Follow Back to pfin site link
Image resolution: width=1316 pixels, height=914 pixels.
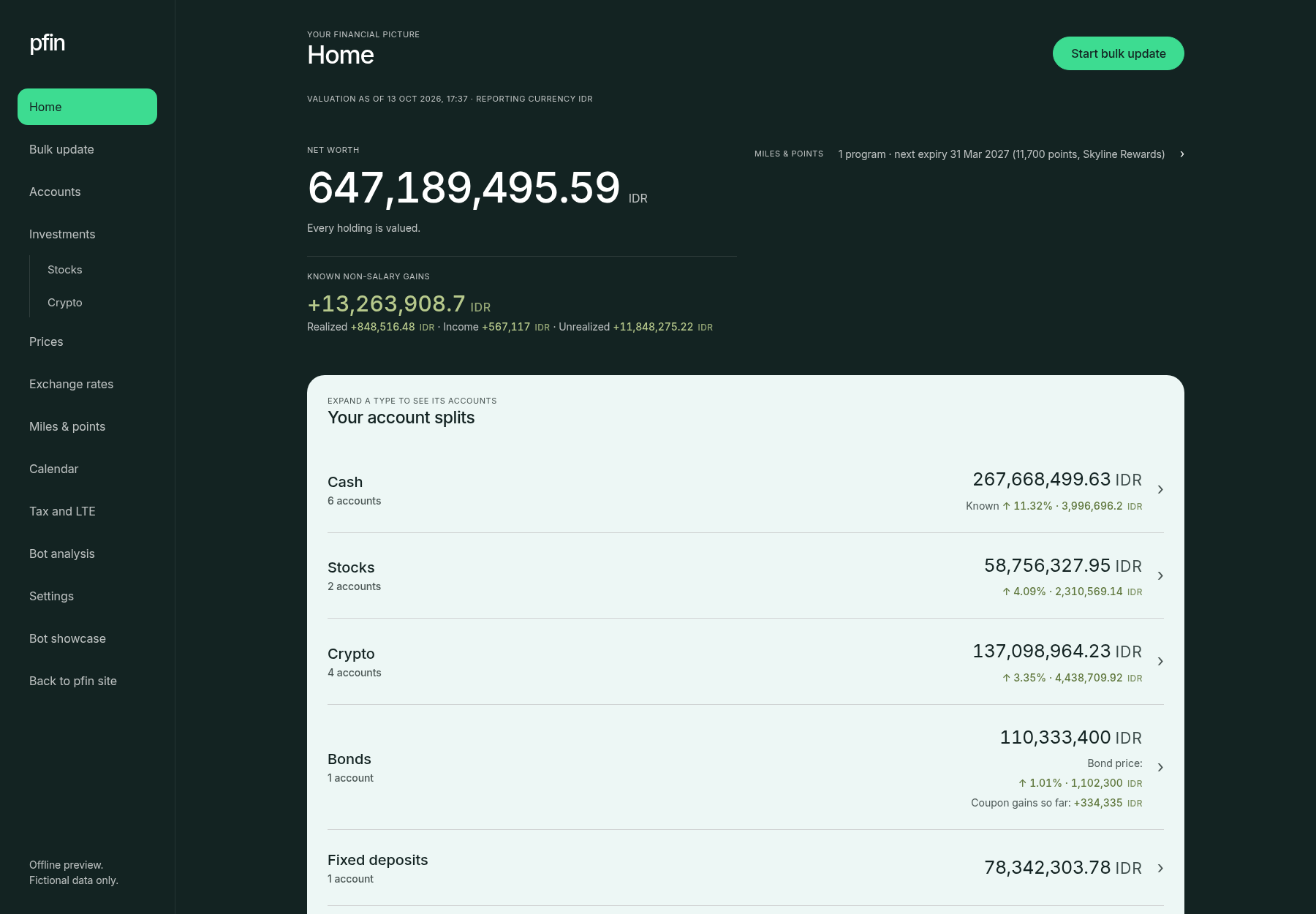[87, 681]
